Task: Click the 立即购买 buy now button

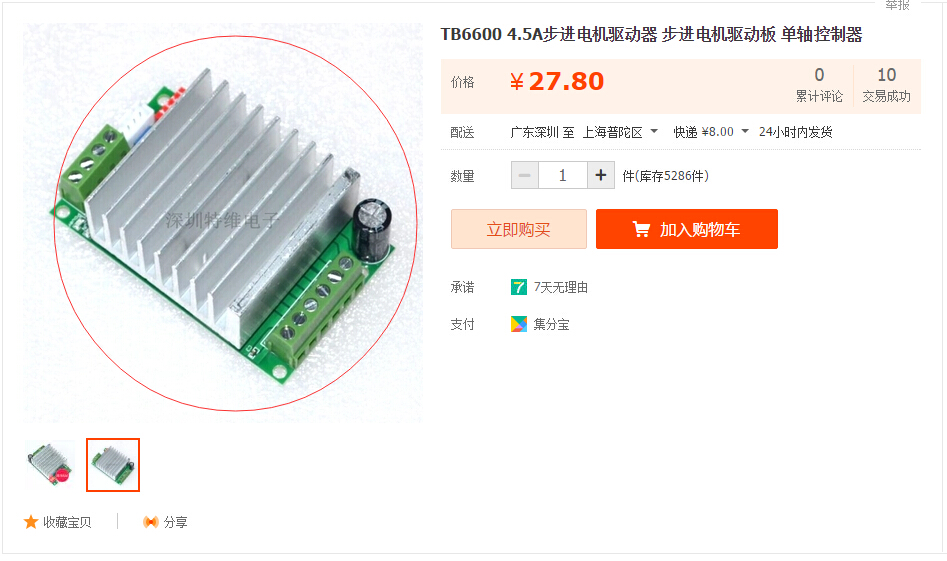Action: [x=519, y=229]
